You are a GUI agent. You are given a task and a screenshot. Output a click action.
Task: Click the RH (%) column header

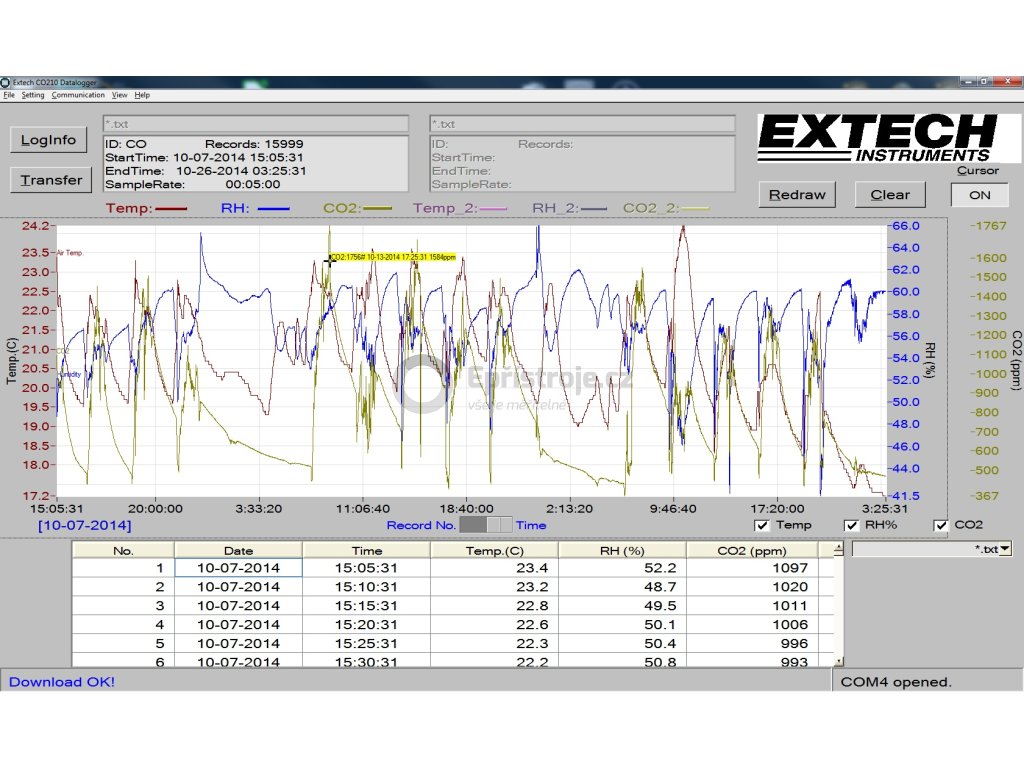tap(622, 551)
